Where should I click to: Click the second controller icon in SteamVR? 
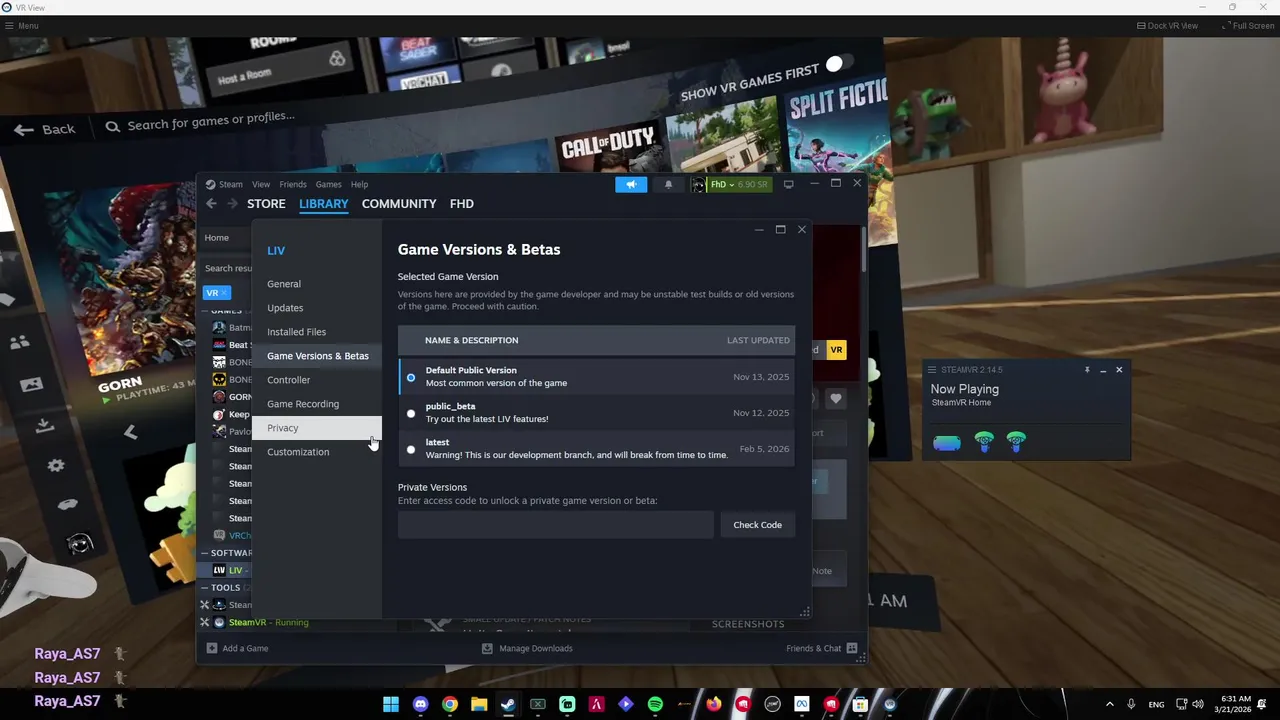click(x=1016, y=440)
